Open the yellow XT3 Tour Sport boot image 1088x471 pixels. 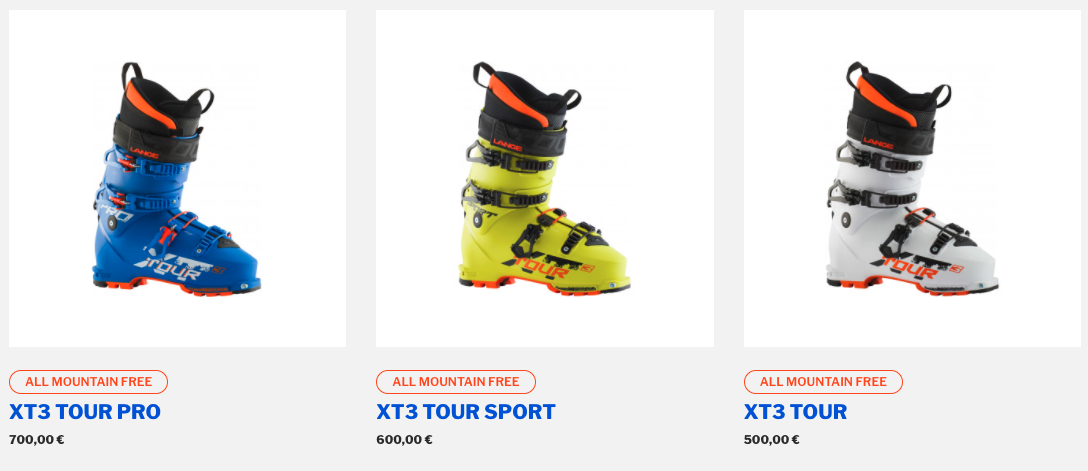tap(545, 178)
